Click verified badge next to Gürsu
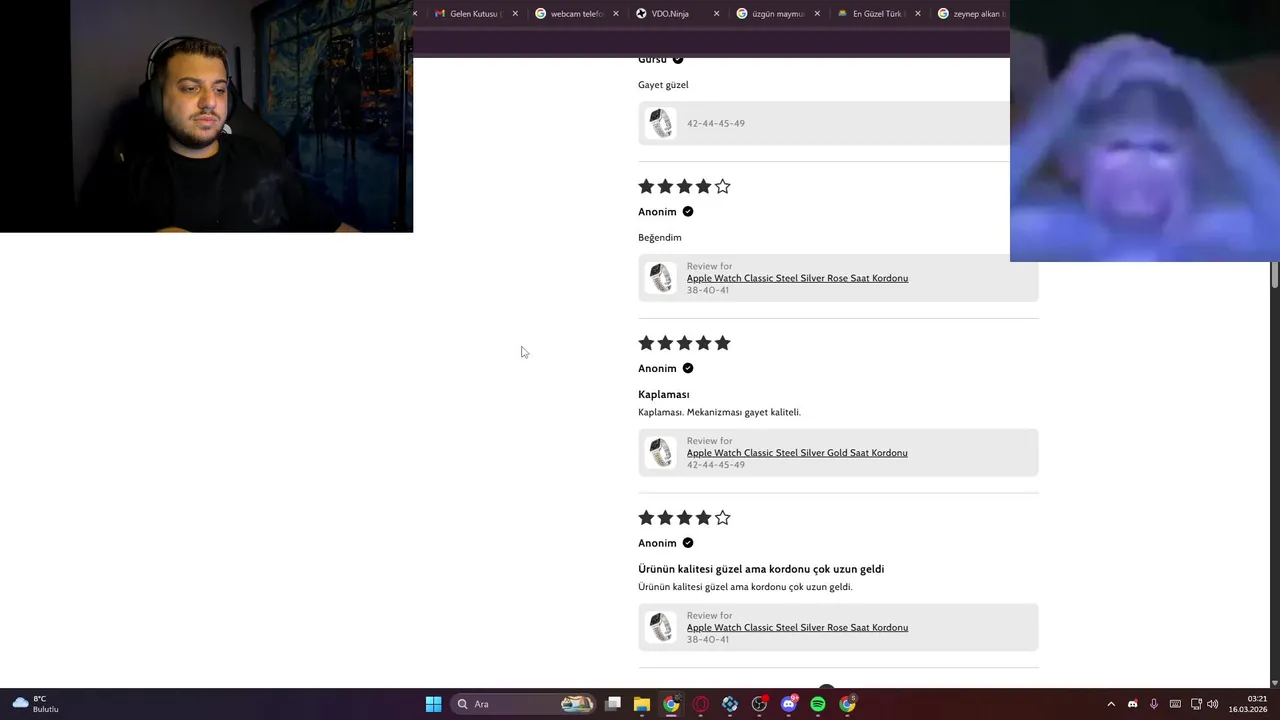The width and height of the screenshot is (1280, 720). (x=677, y=59)
